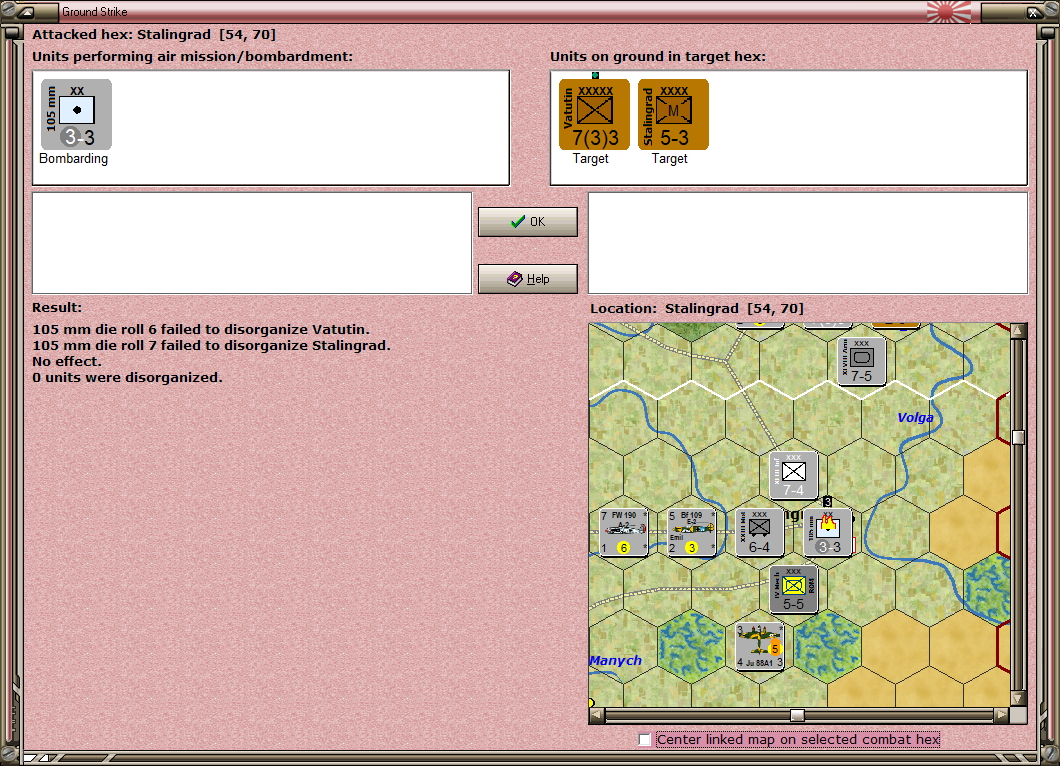Click the map scroll down arrow
The width and height of the screenshot is (1060, 766).
[x=1019, y=698]
